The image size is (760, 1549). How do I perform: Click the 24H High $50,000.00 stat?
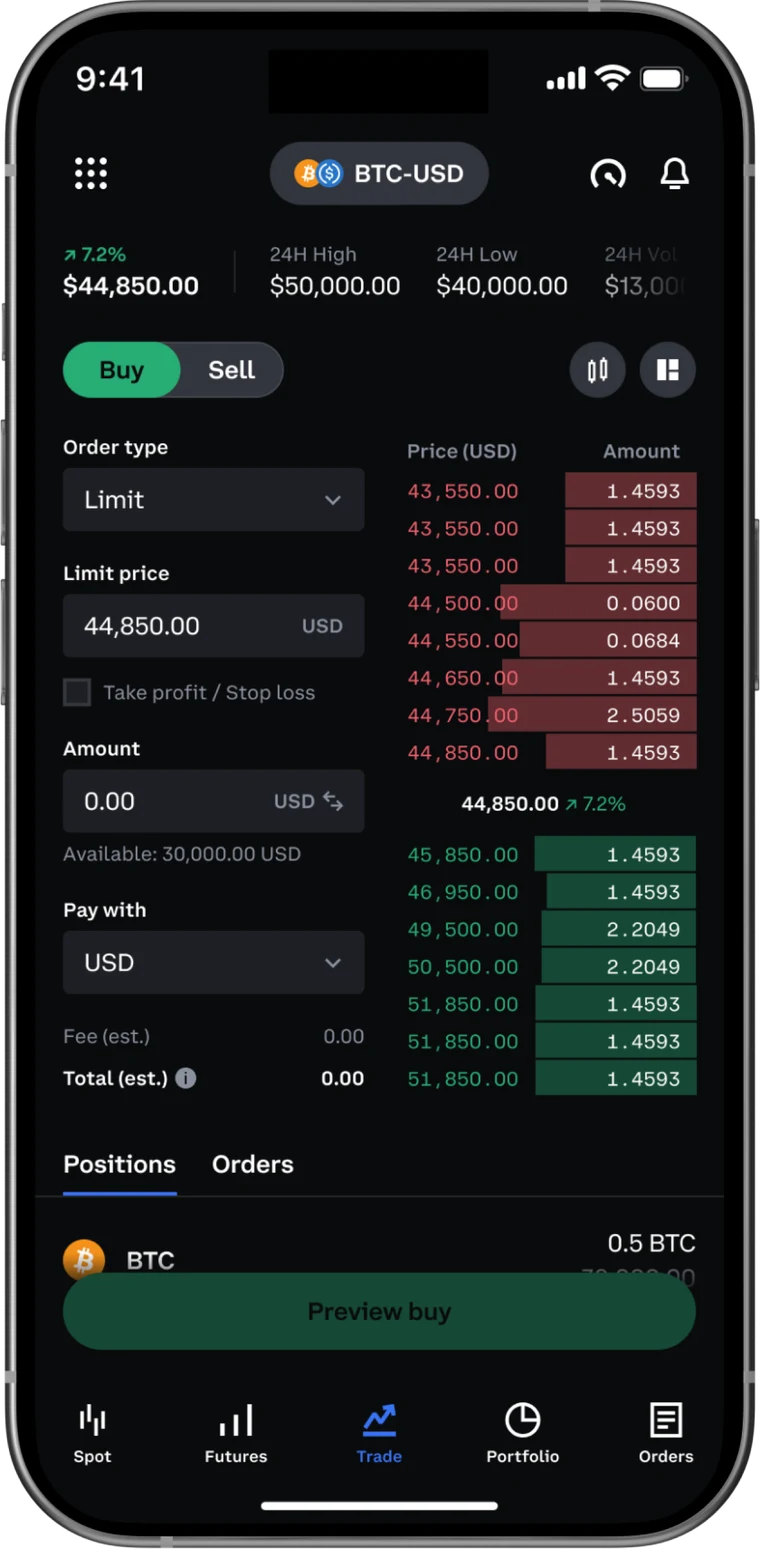[335, 272]
